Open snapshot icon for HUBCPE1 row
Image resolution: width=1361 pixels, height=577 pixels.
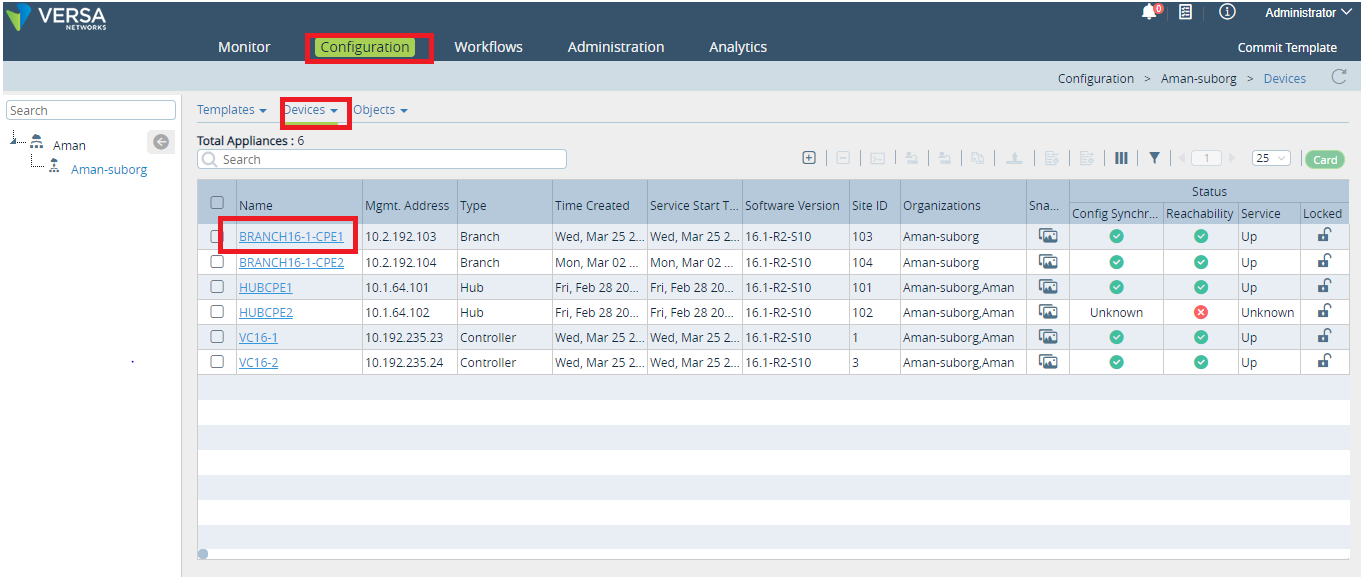click(x=1047, y=286)
